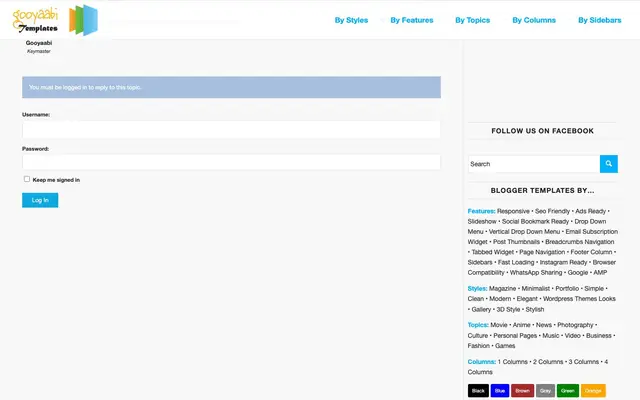Viewport: 640px width, 400px height.
Task: Focus the Username input field
Action: (x=231, y=129)
